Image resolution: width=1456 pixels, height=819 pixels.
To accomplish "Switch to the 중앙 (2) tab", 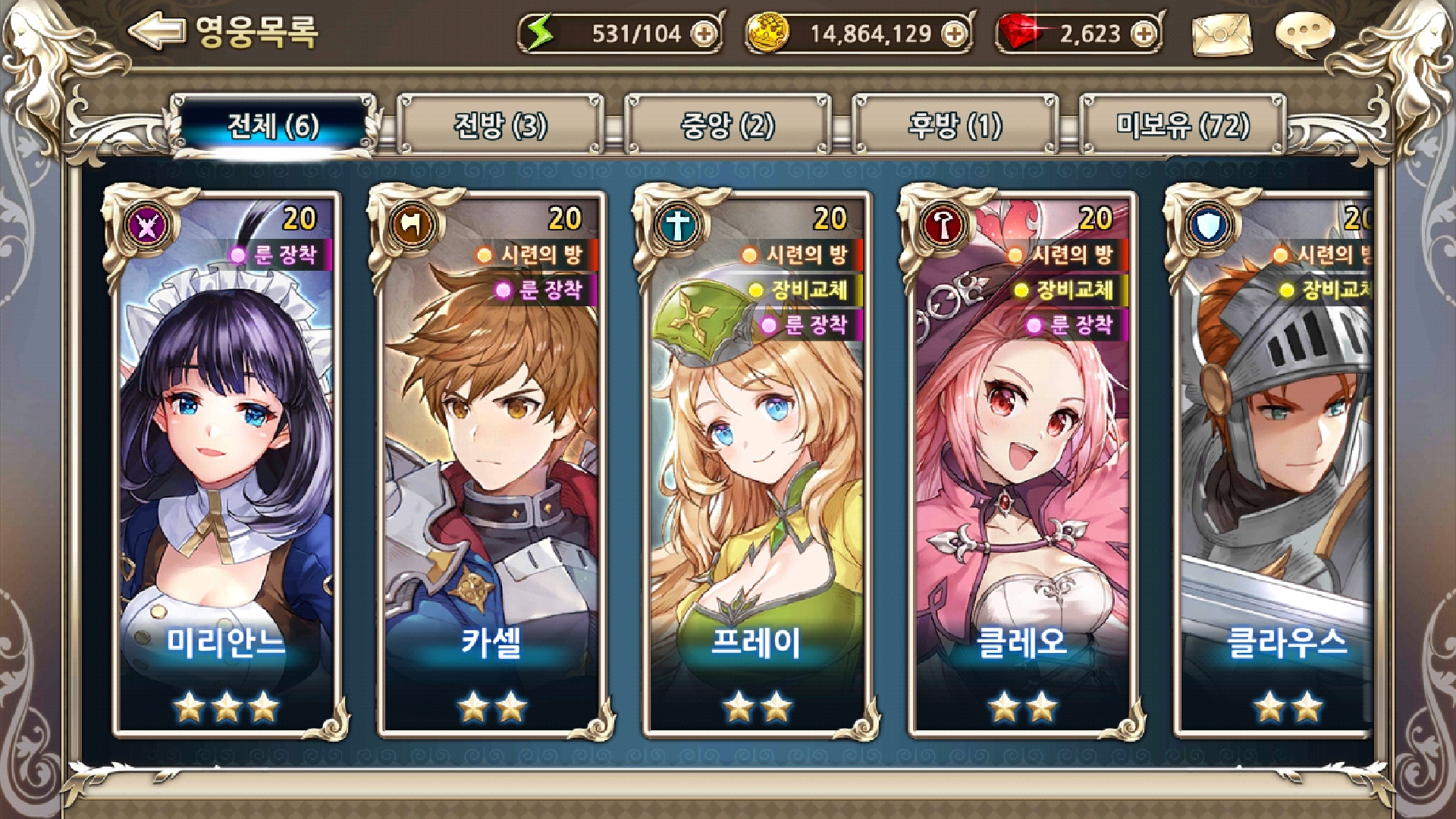I will coord(728,125).
